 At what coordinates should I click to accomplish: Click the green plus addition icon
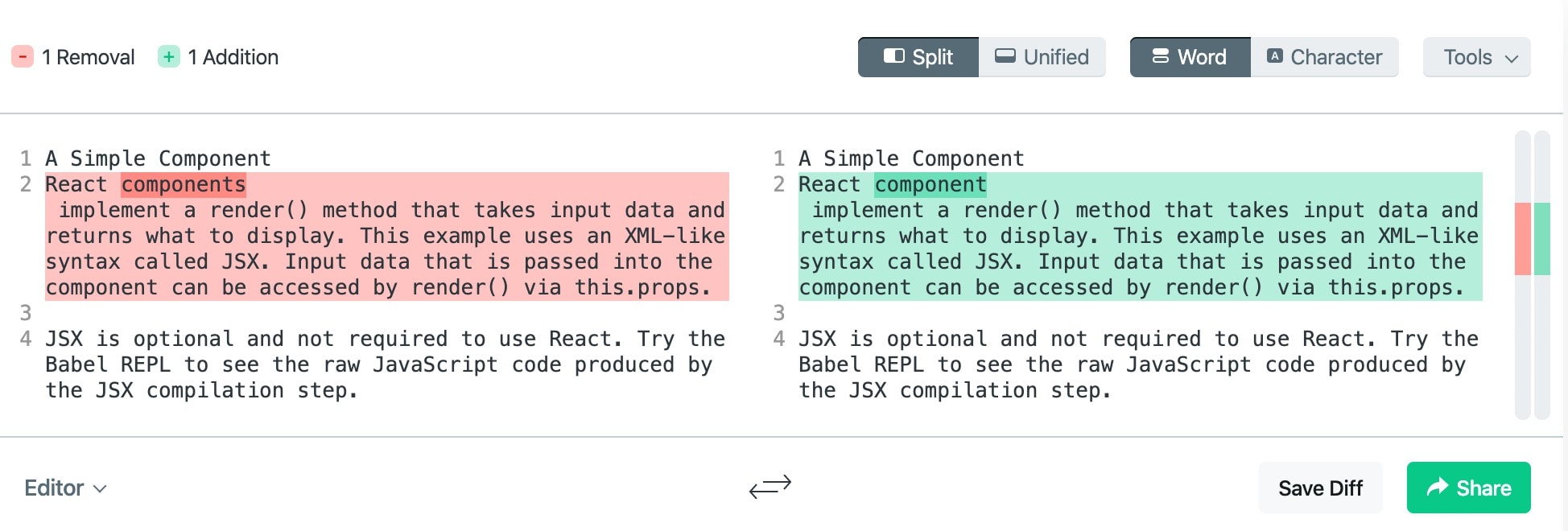click(169, 57)
